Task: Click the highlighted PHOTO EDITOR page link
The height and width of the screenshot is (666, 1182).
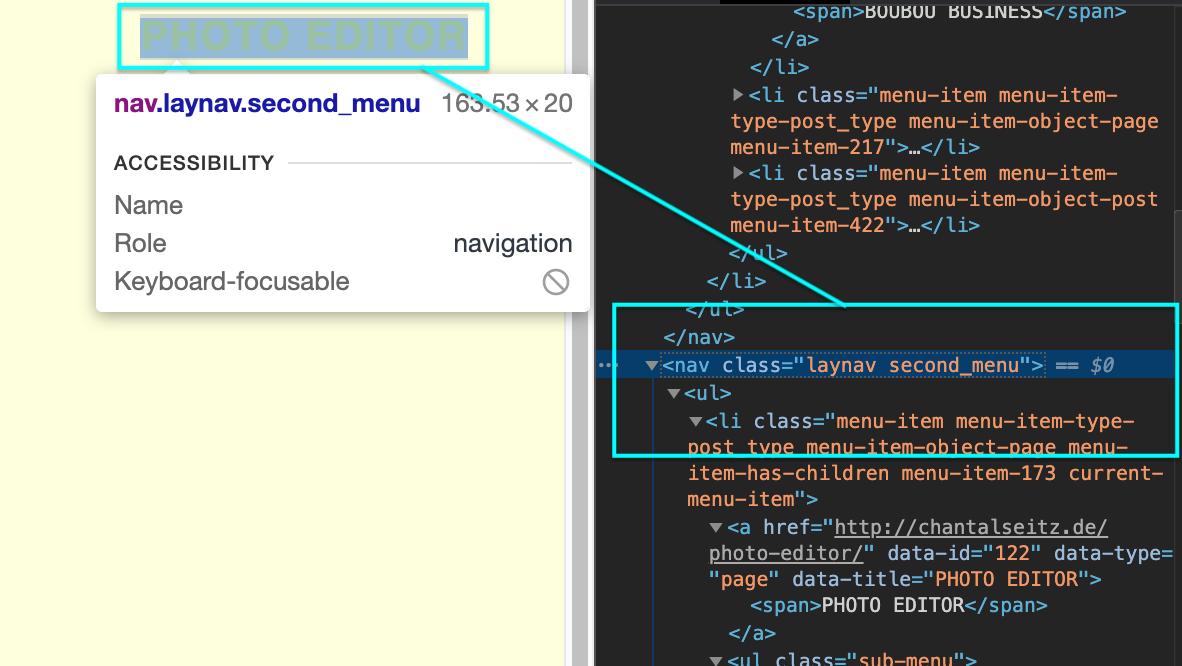Action: coord(304,37)
